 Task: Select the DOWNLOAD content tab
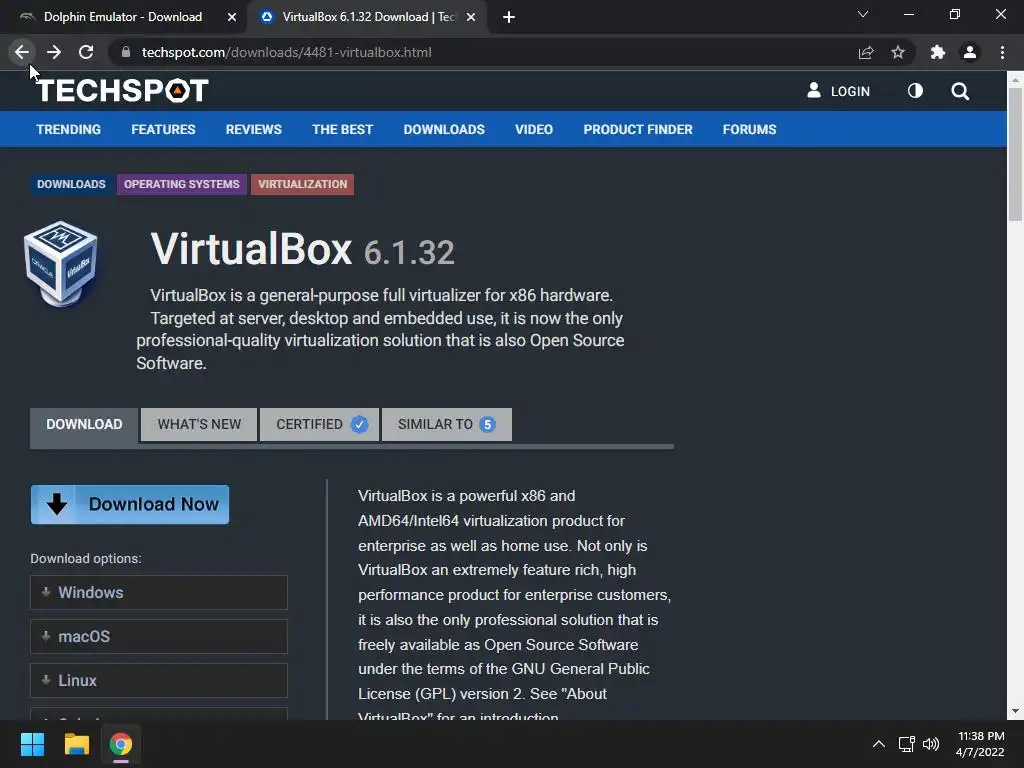coord(84,424)
